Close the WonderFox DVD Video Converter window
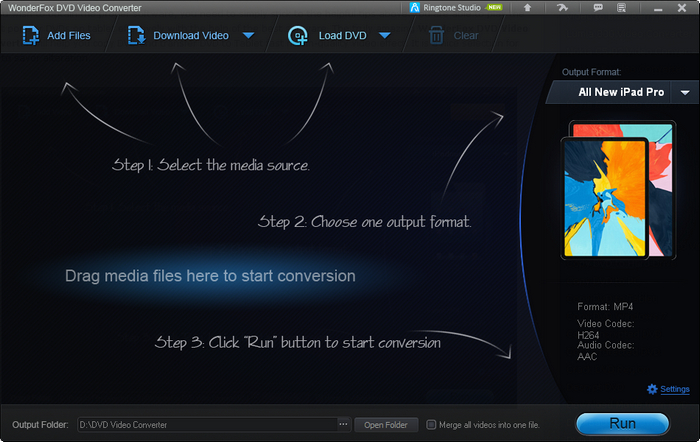The width and height of the screenshot is (700, 442). [x=682, y=8]
